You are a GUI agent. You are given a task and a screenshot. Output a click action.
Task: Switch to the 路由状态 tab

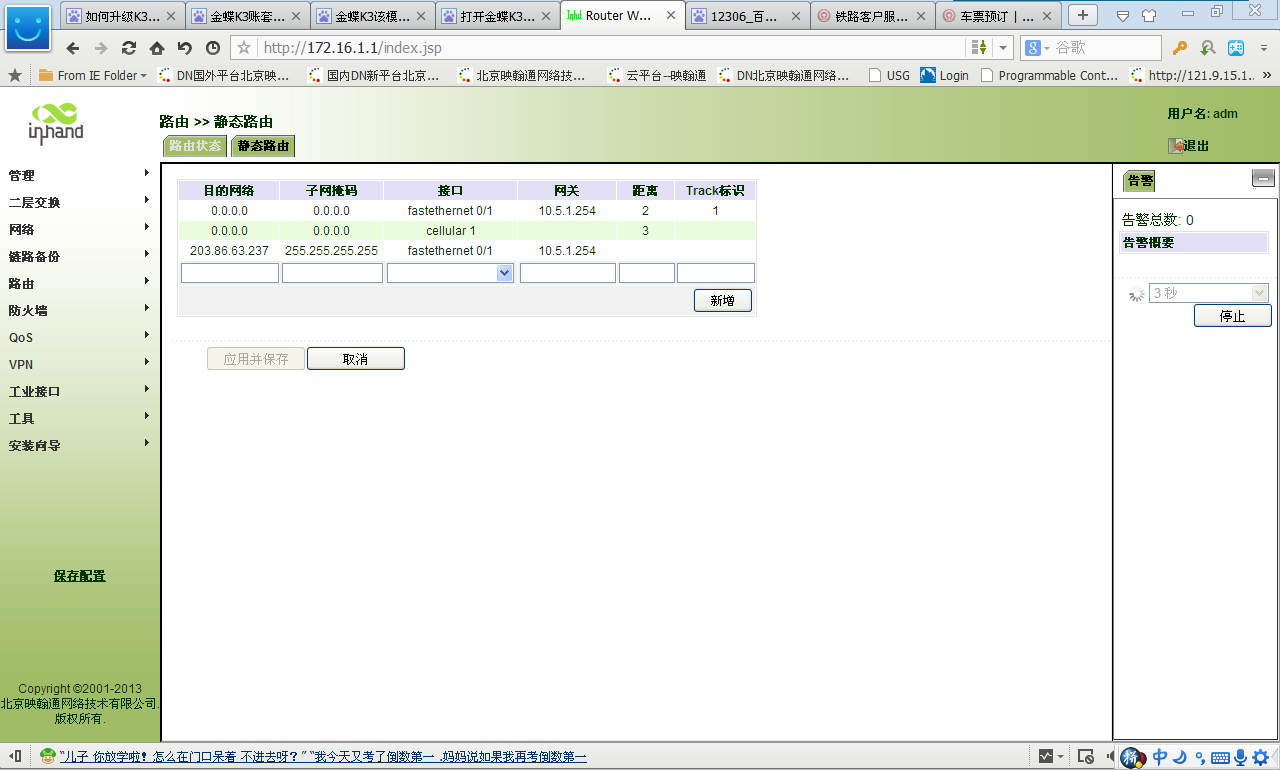(195, 146)
